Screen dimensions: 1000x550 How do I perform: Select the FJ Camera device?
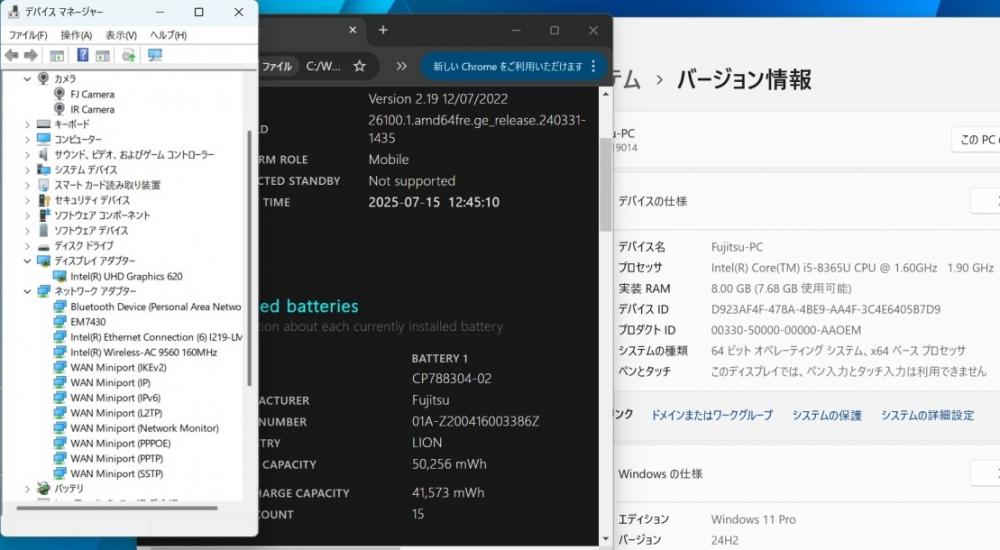tap(92, 94)
